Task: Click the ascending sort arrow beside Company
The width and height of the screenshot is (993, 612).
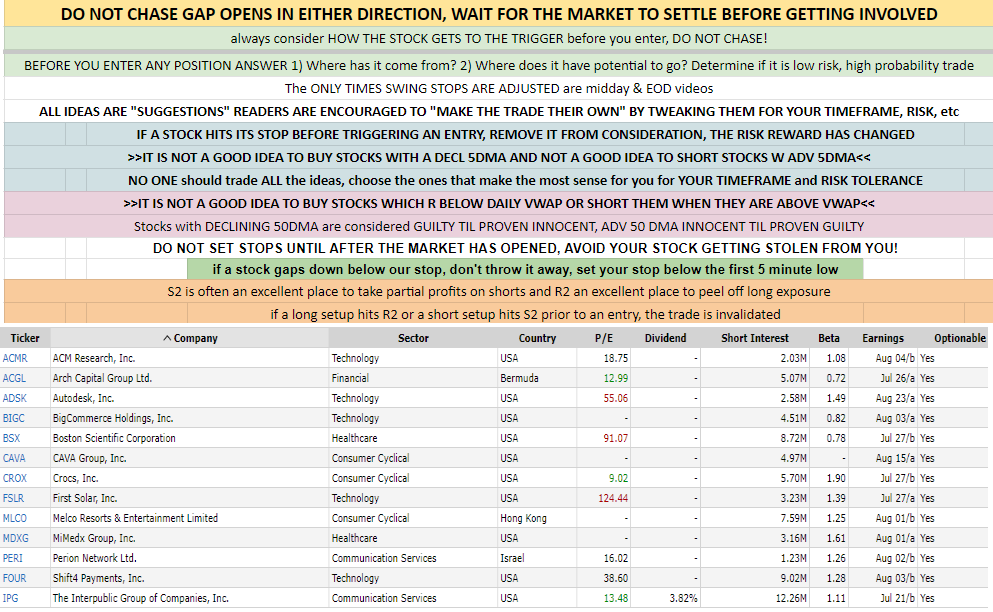Action: point(167,338)
